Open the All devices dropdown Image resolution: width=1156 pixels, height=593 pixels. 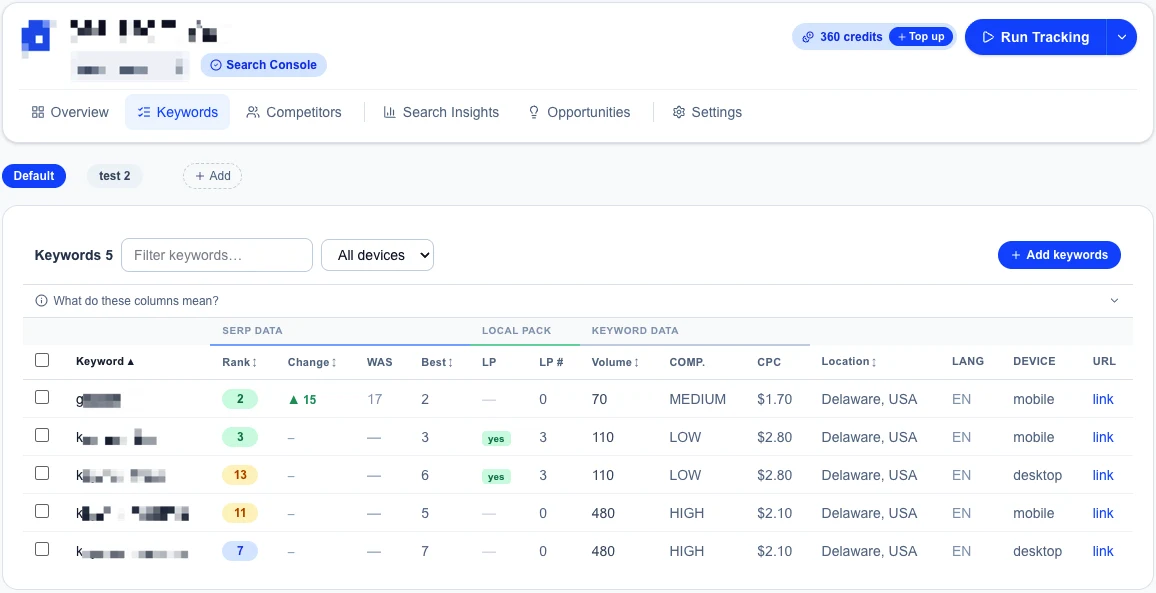pos(377,255)
